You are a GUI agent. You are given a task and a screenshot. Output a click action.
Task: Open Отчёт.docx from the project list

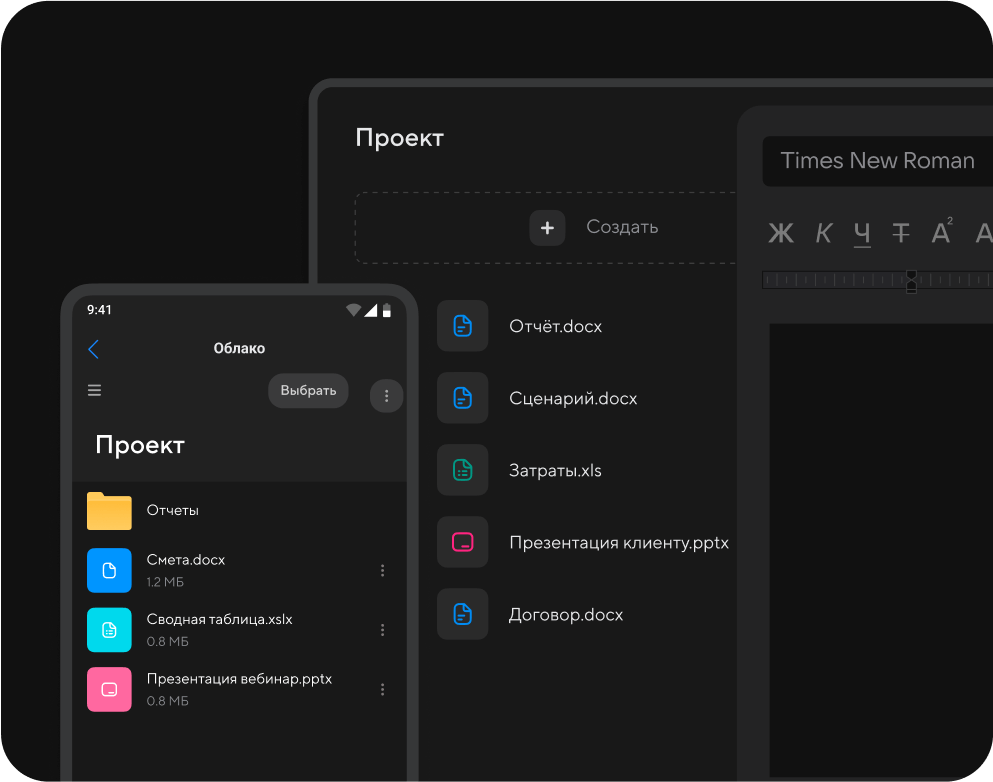[555, 326]
